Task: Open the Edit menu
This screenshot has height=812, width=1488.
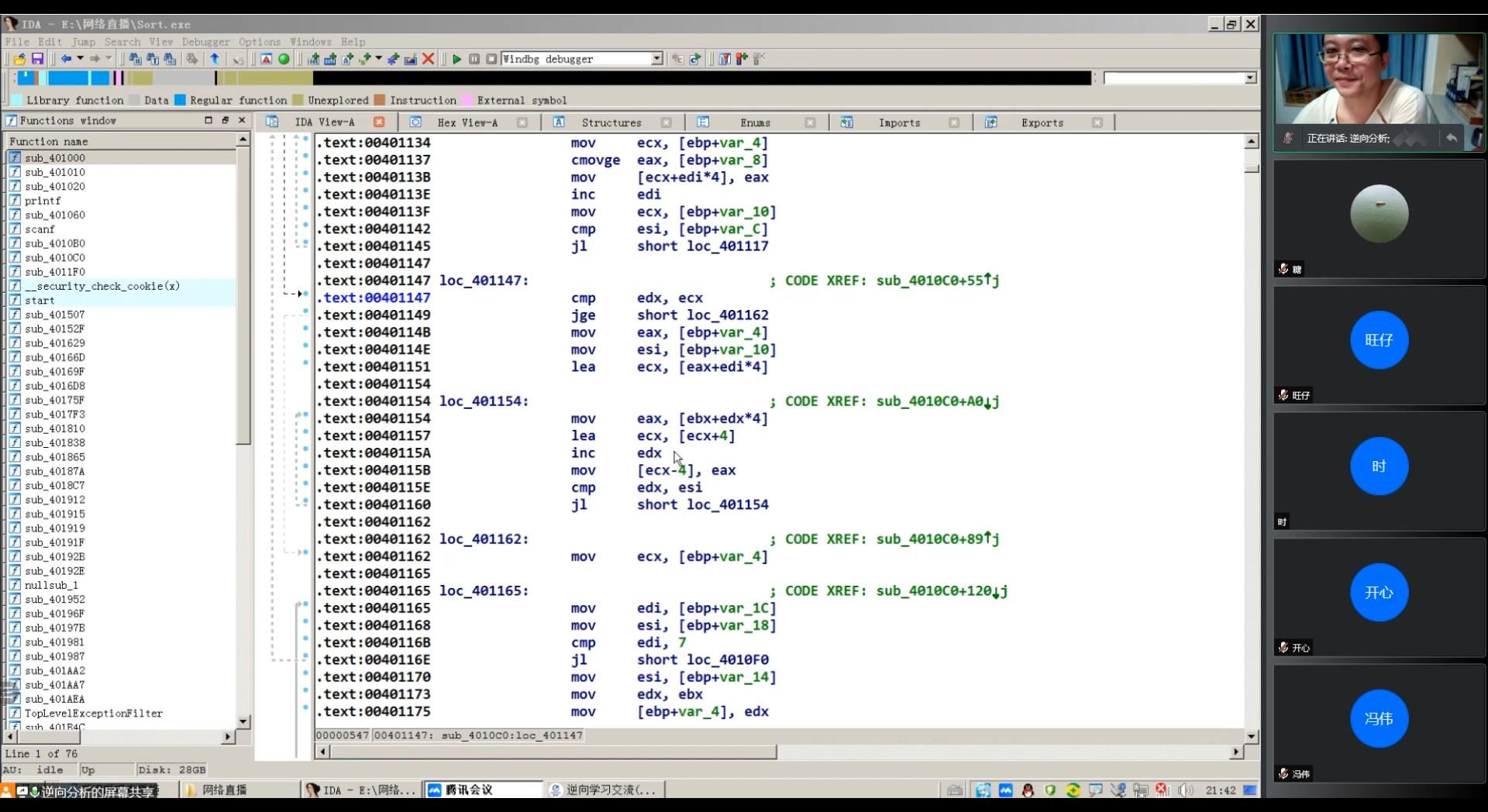Action: (50, 42)
